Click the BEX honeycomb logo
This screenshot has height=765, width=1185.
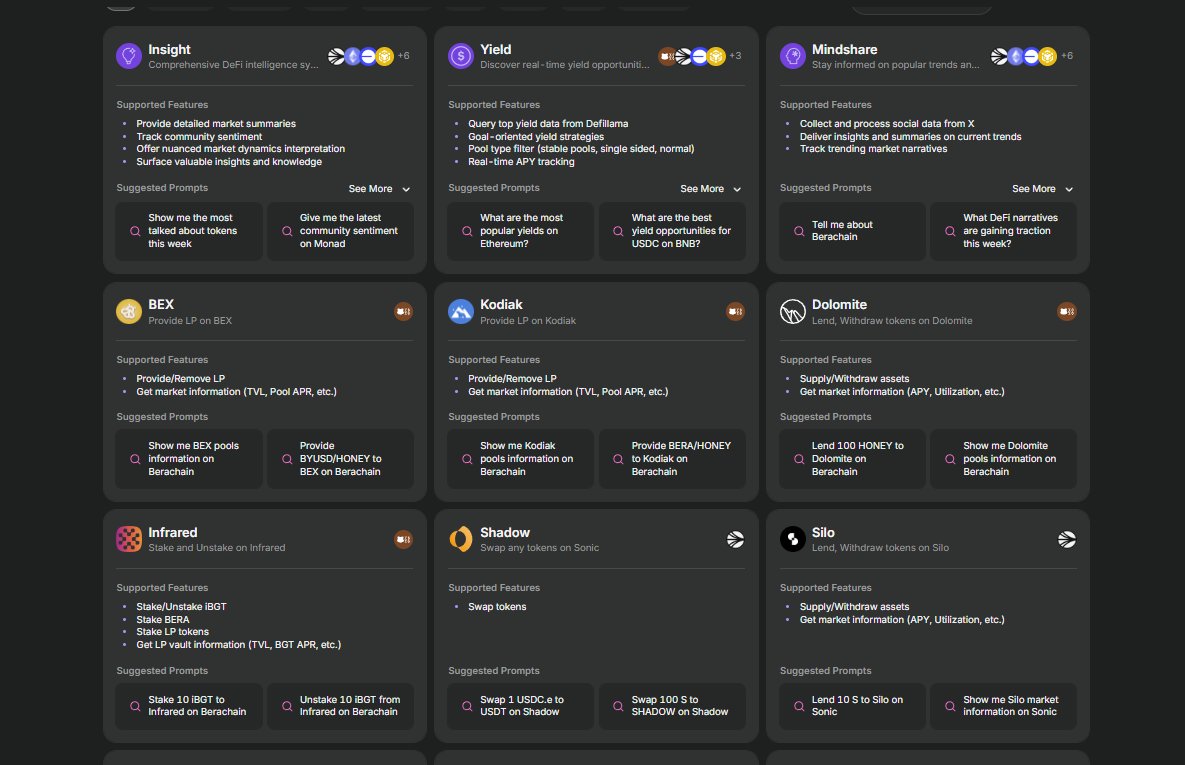[x=128, y=311]
